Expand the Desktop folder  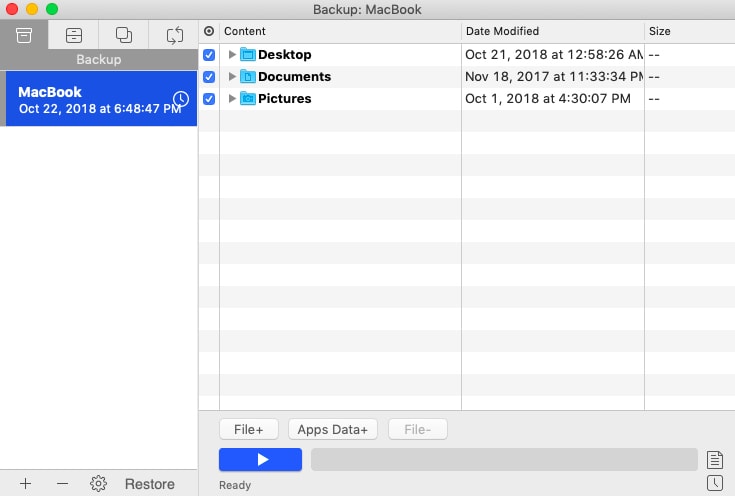tap(232, 54)
